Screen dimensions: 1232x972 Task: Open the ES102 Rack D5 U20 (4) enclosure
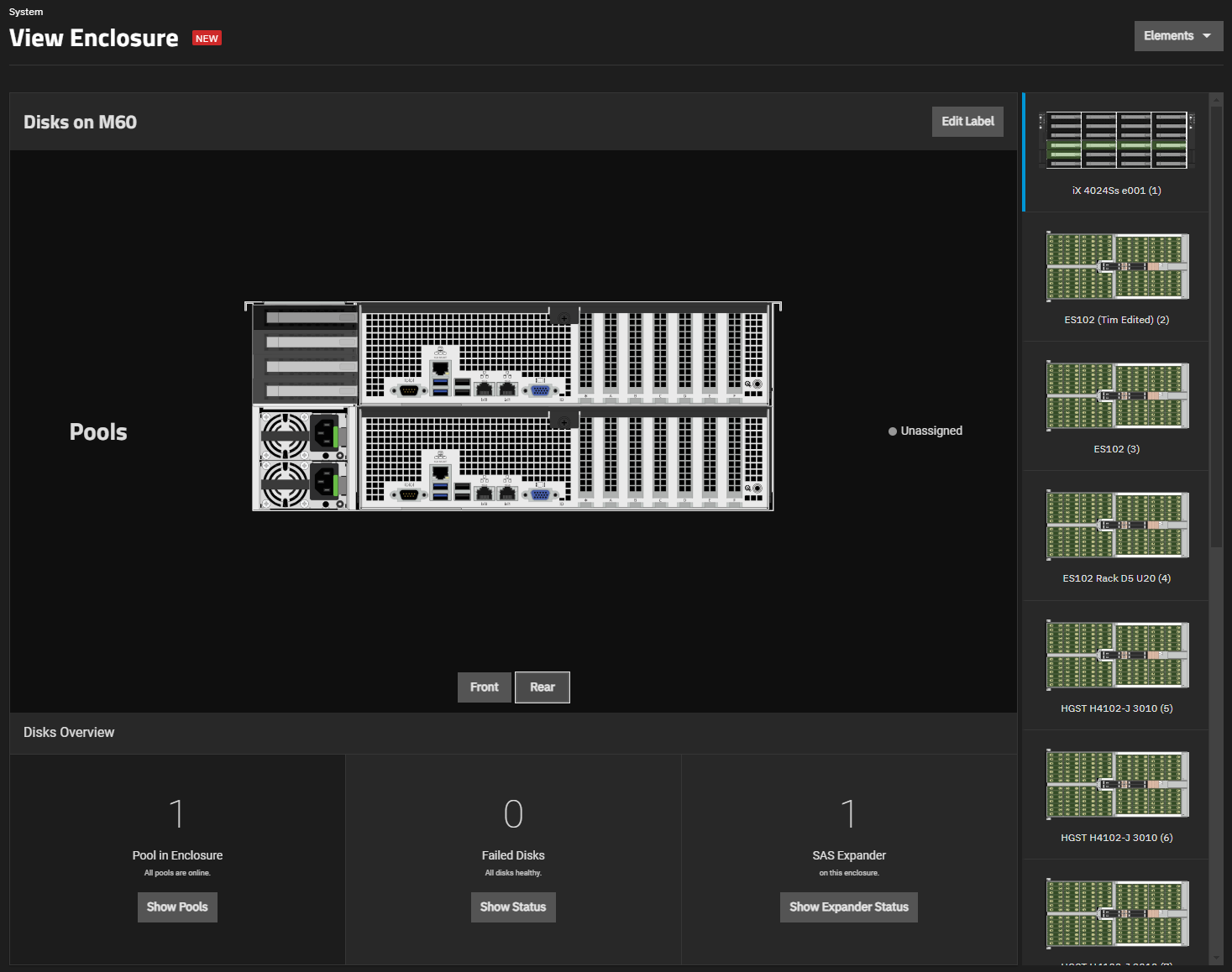[1116, 525]
